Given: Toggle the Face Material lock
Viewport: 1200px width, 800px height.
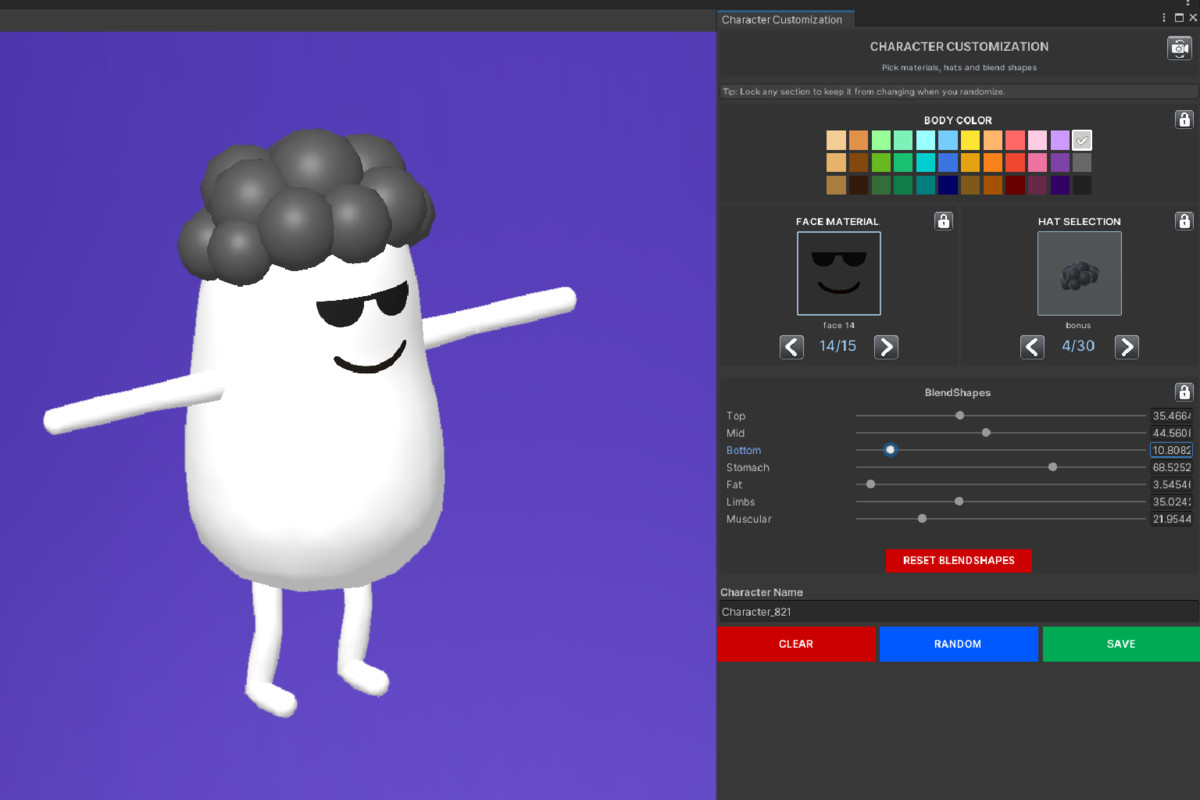Looking at the screenshot, I should click(943, 220).
